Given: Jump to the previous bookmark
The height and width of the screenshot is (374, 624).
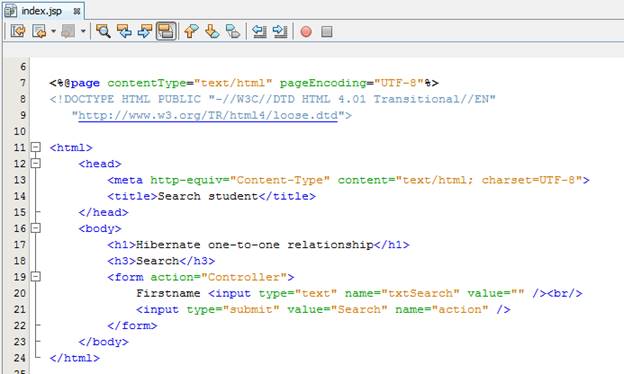Looking at the screenshot, I should (191, 31).
